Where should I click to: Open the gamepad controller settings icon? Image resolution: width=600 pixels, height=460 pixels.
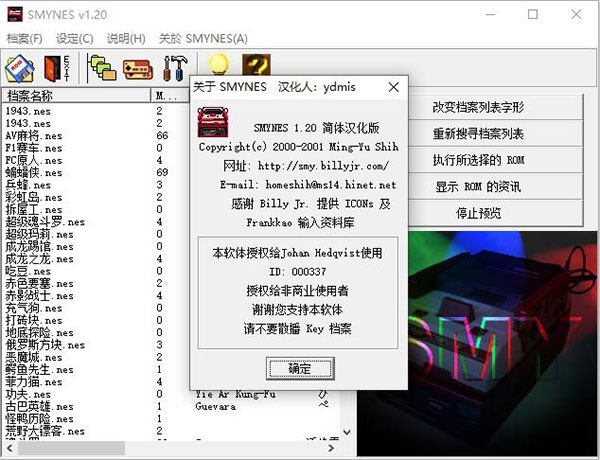click(x=138, y=69)
